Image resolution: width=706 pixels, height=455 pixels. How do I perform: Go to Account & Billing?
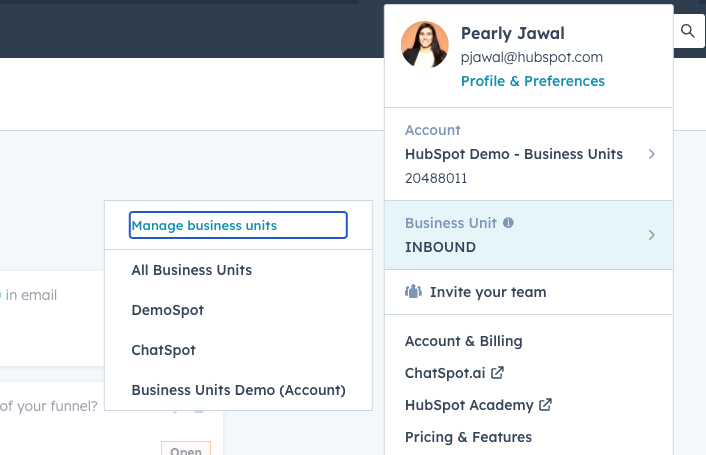464,341
